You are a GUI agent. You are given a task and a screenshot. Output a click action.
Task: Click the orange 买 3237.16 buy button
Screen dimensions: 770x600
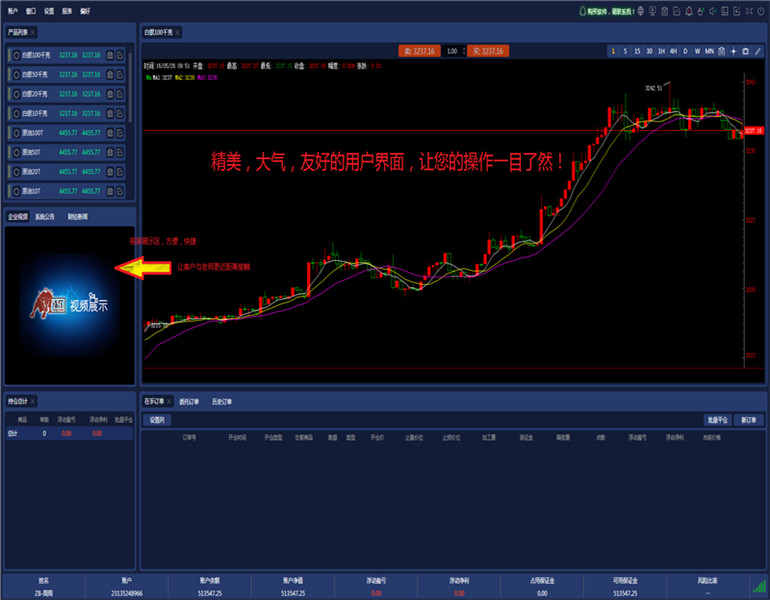488,51
